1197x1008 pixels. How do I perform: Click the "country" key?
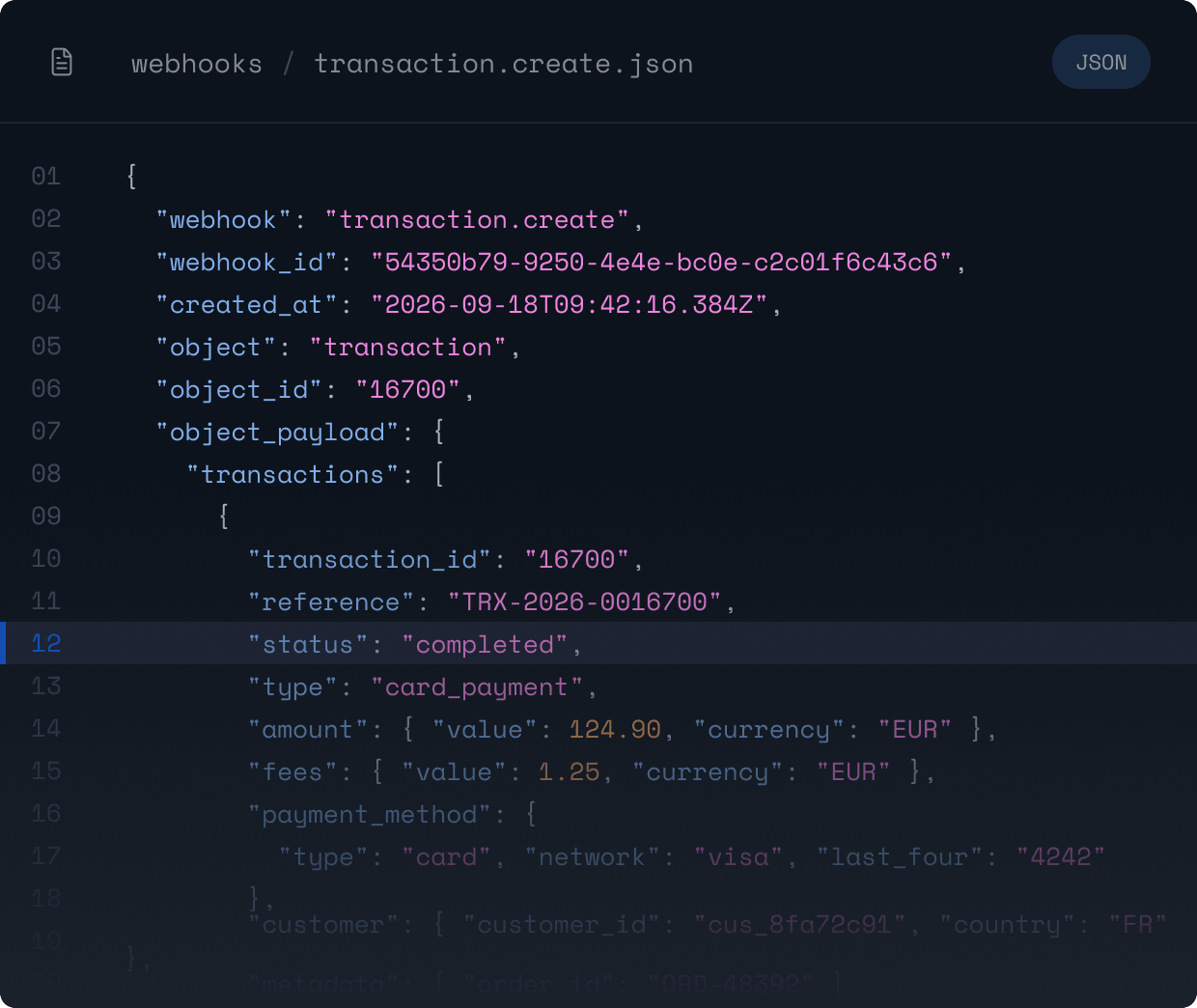[x=1008, y=925]
